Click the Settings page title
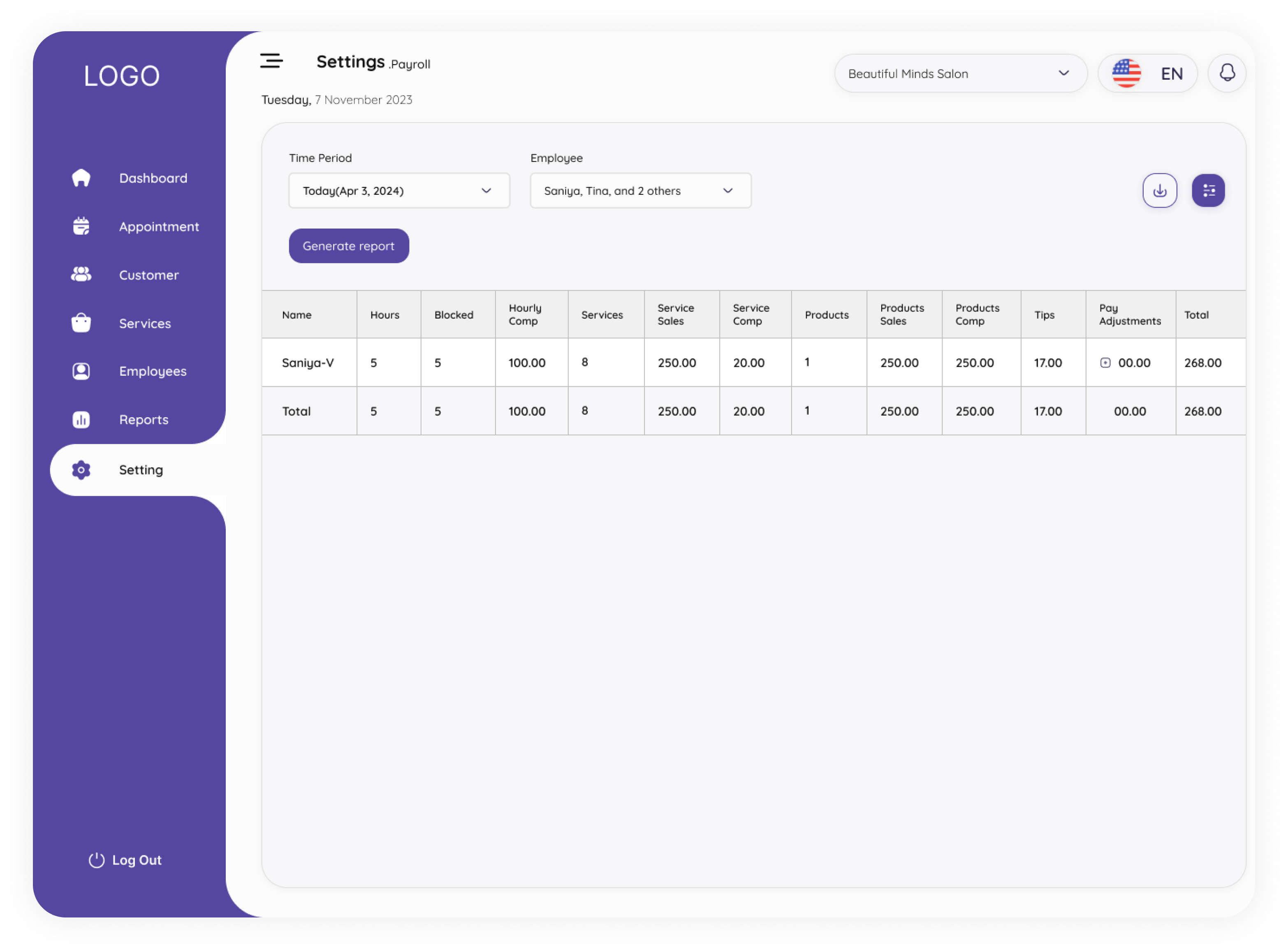 (x=350, y=62)
